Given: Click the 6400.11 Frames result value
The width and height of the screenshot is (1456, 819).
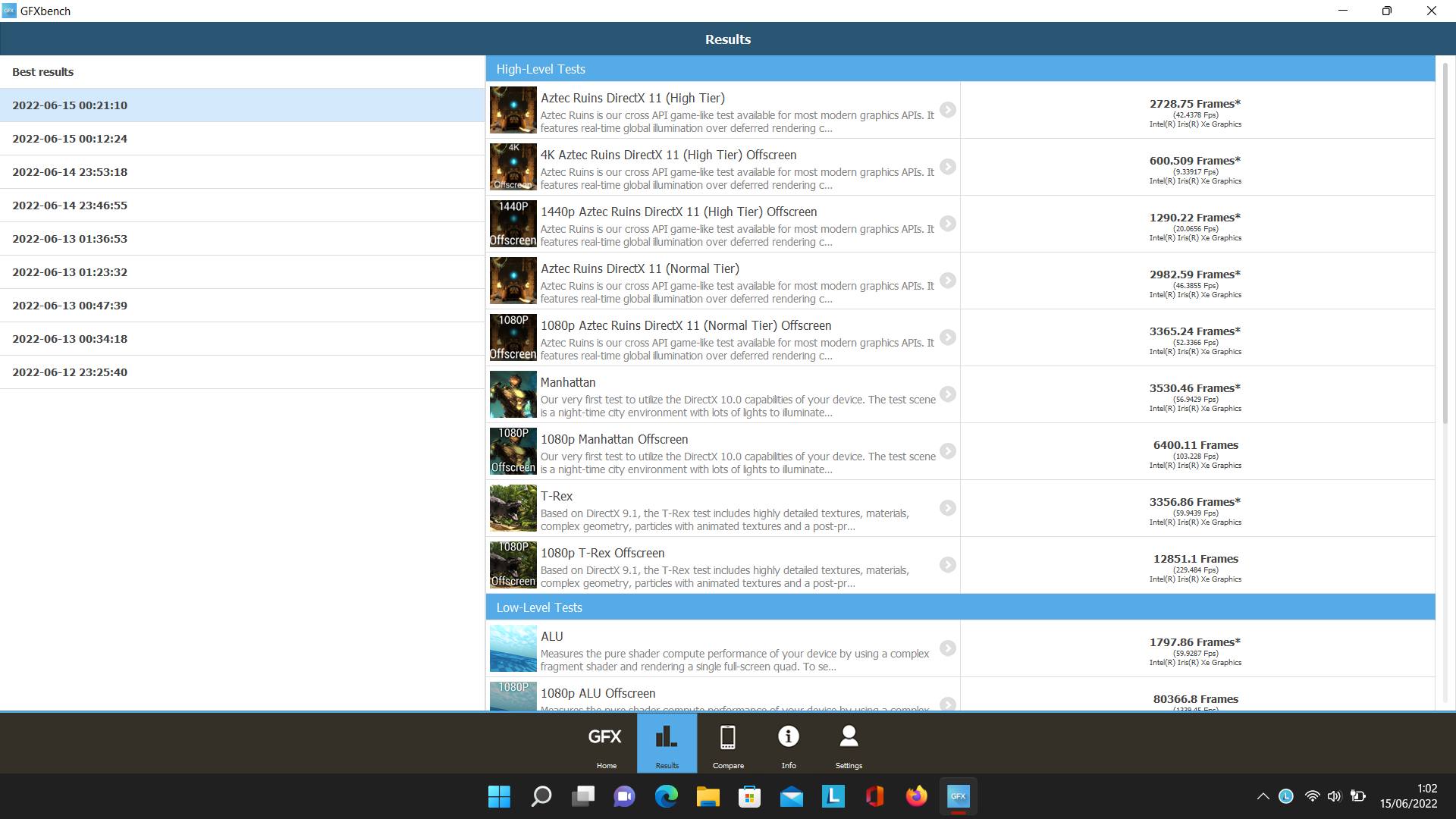Looking at the screenshot, I should click(x=1196, y=445).
